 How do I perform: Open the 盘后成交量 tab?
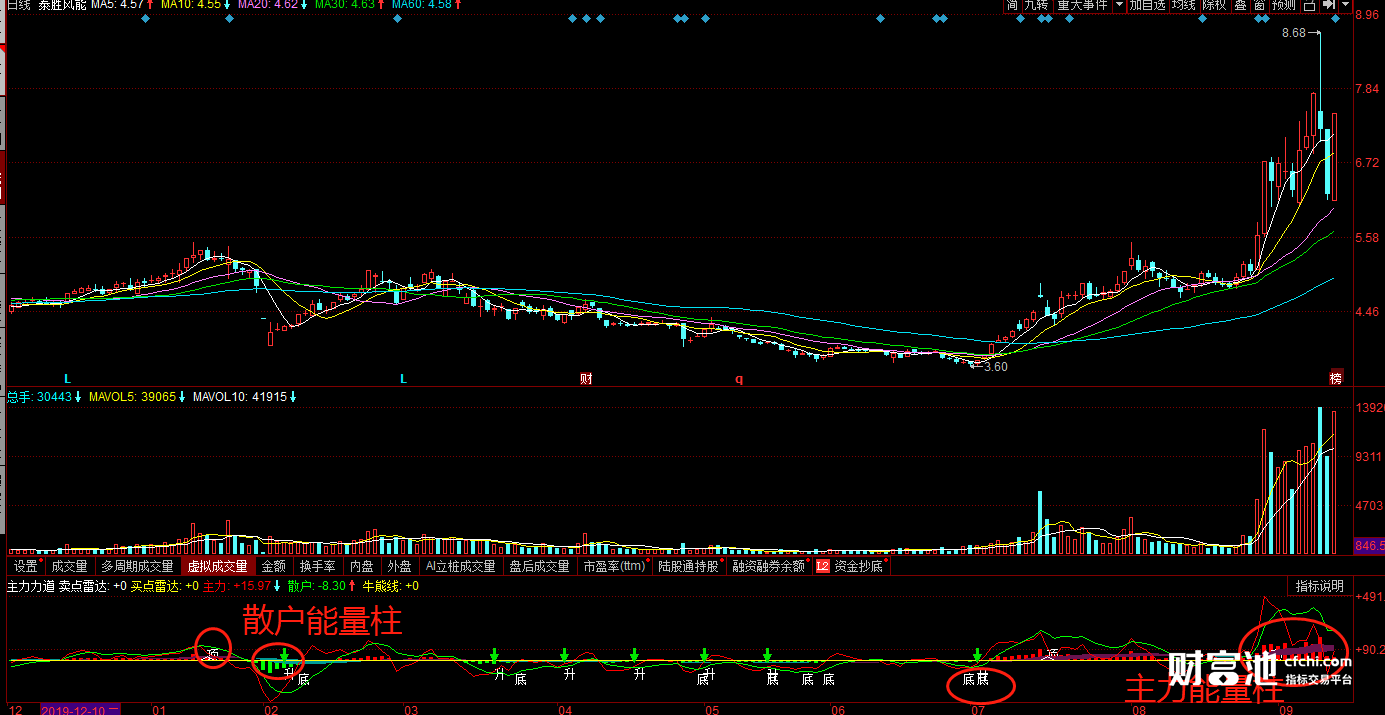(x=539, y=566)
